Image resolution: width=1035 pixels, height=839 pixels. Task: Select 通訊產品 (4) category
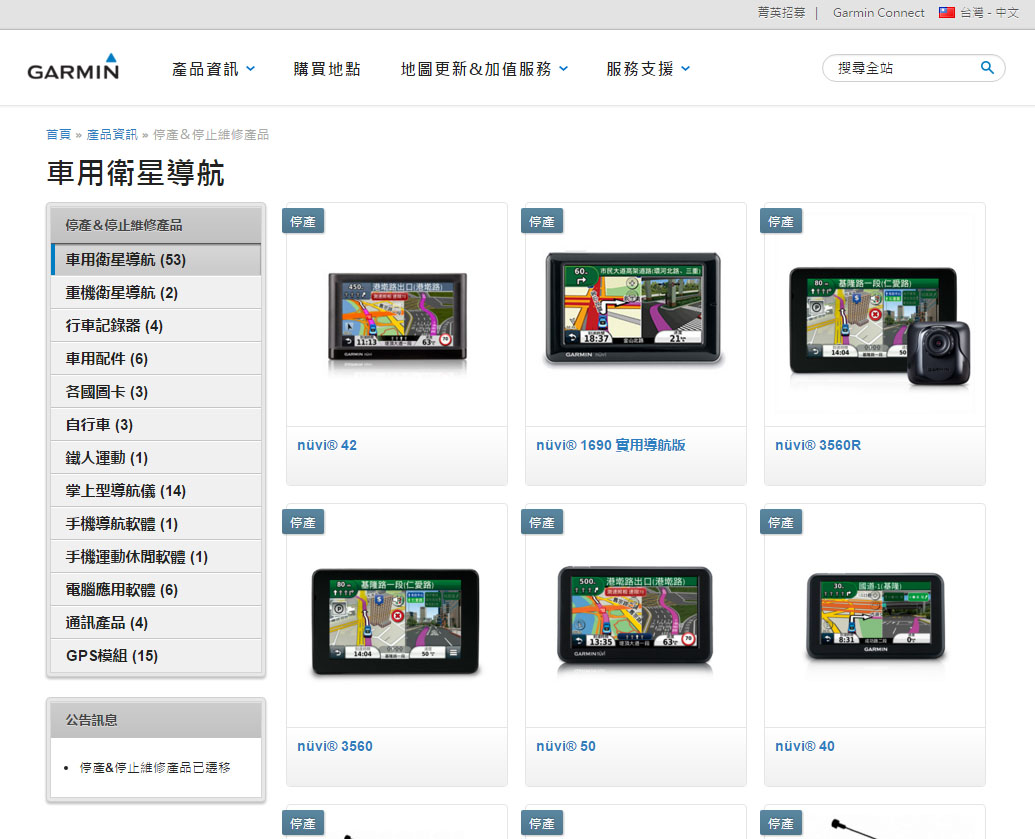point(156,622)
